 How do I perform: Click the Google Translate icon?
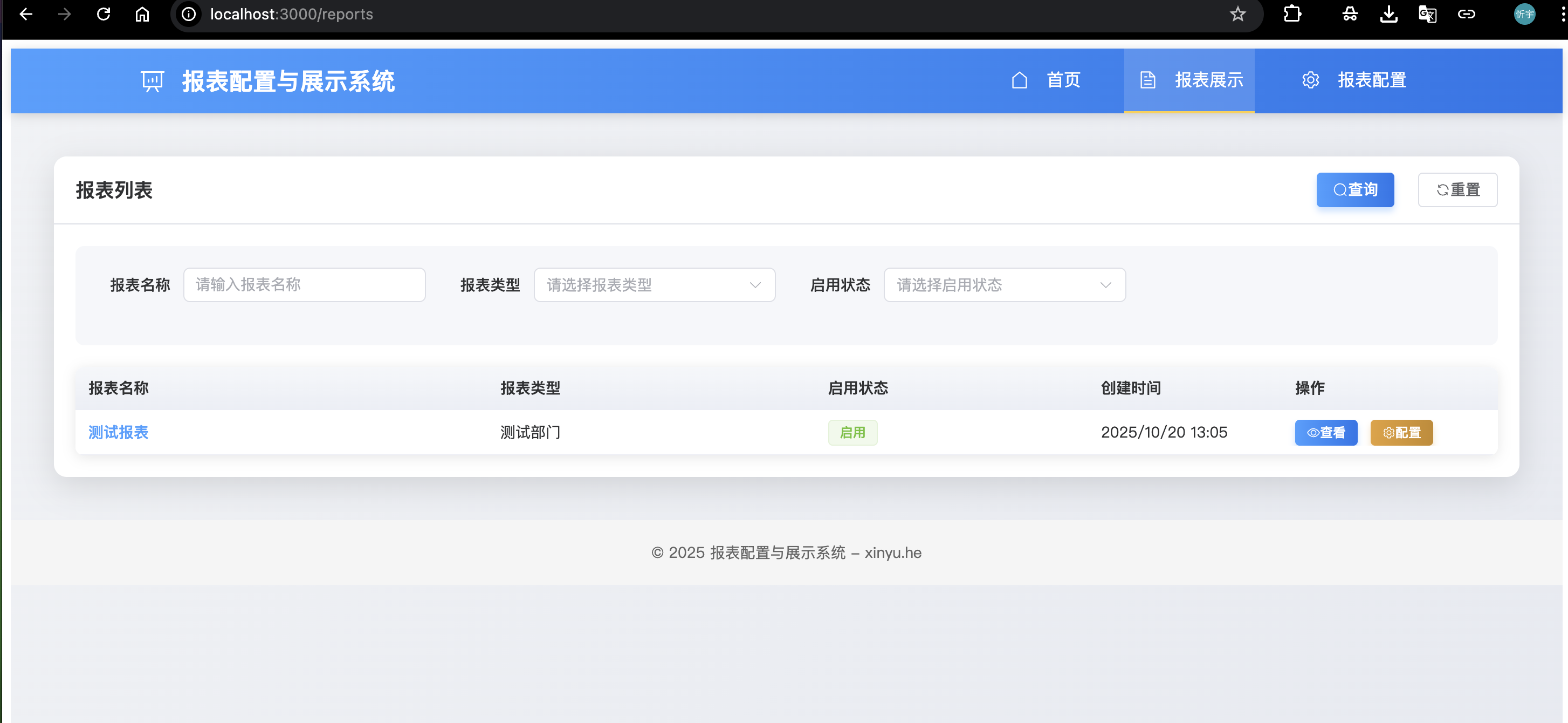[1427, 14]
